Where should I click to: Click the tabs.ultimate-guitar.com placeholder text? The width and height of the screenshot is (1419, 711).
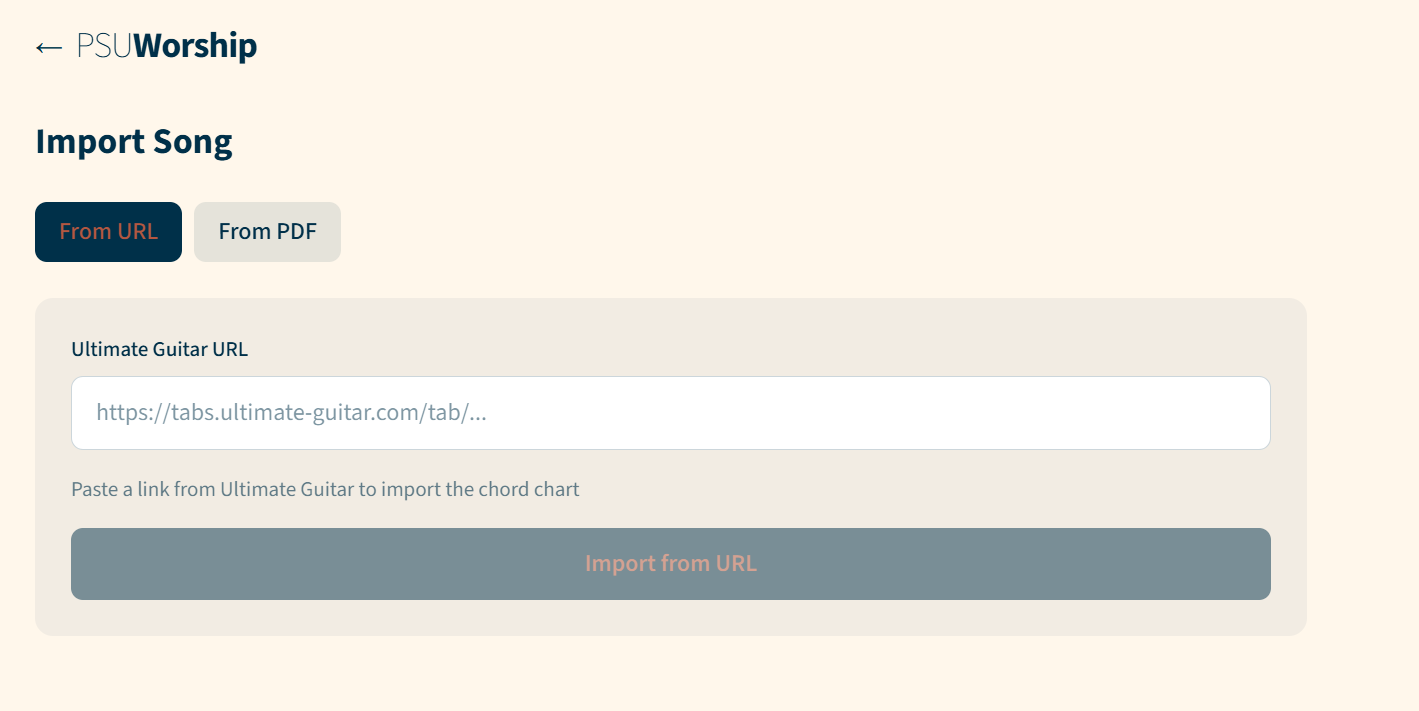[x=291, y=413]
